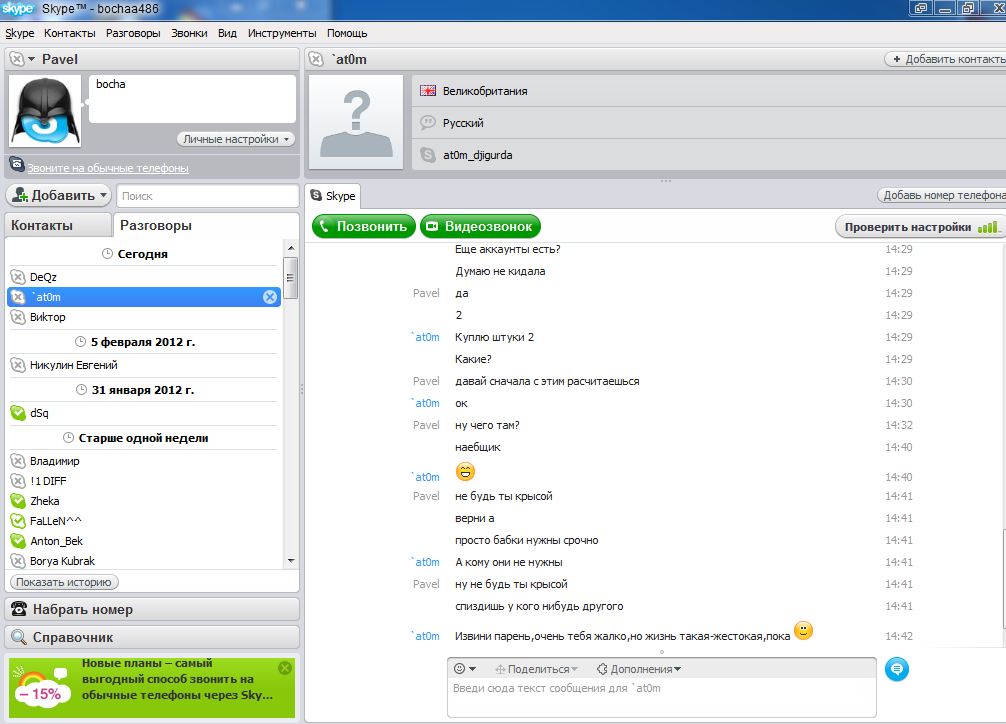Click the Великобритания flag icon
This screenshot has width=1006, height=724.
428,91
